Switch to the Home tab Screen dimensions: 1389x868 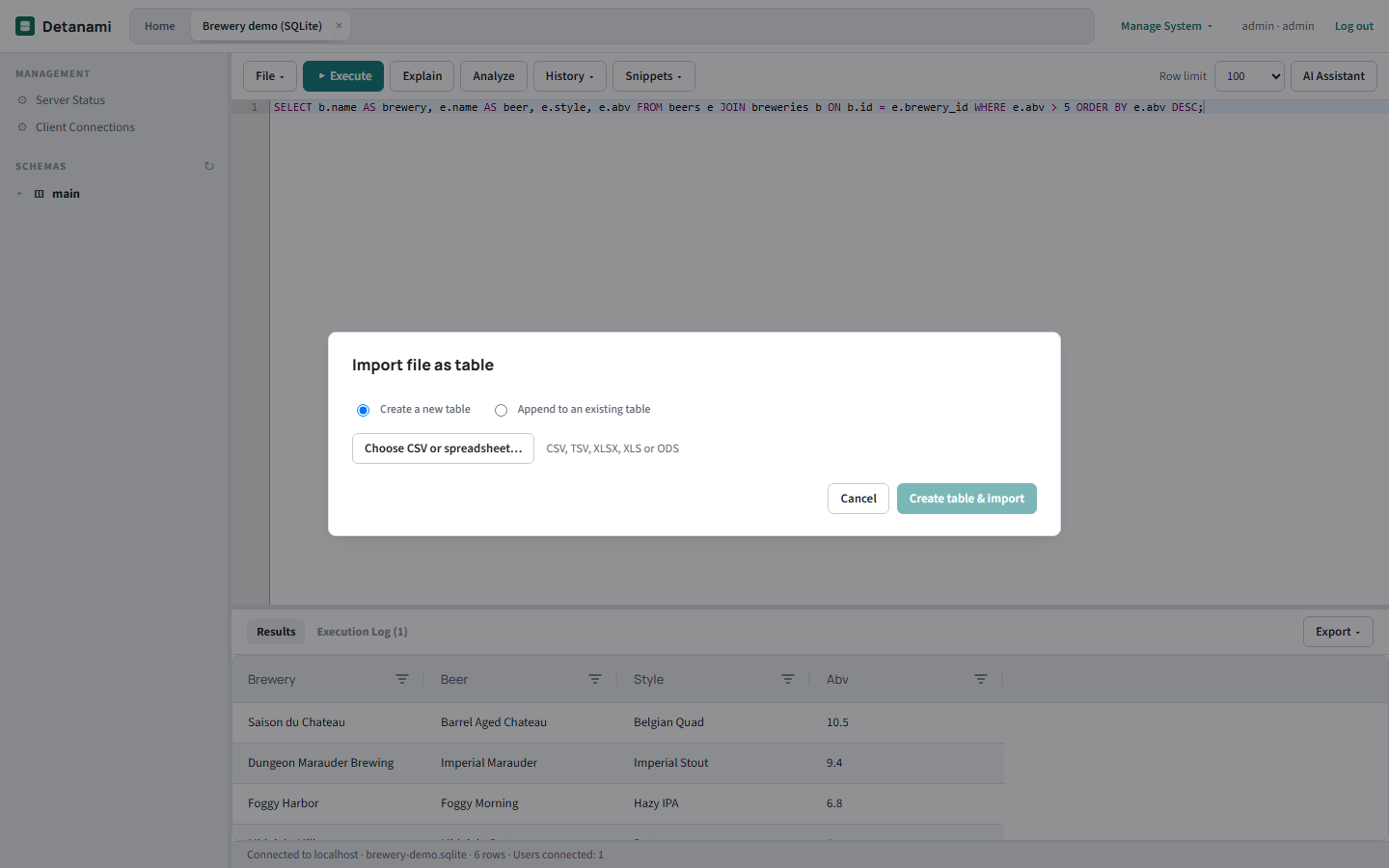(x=160, y=26)
